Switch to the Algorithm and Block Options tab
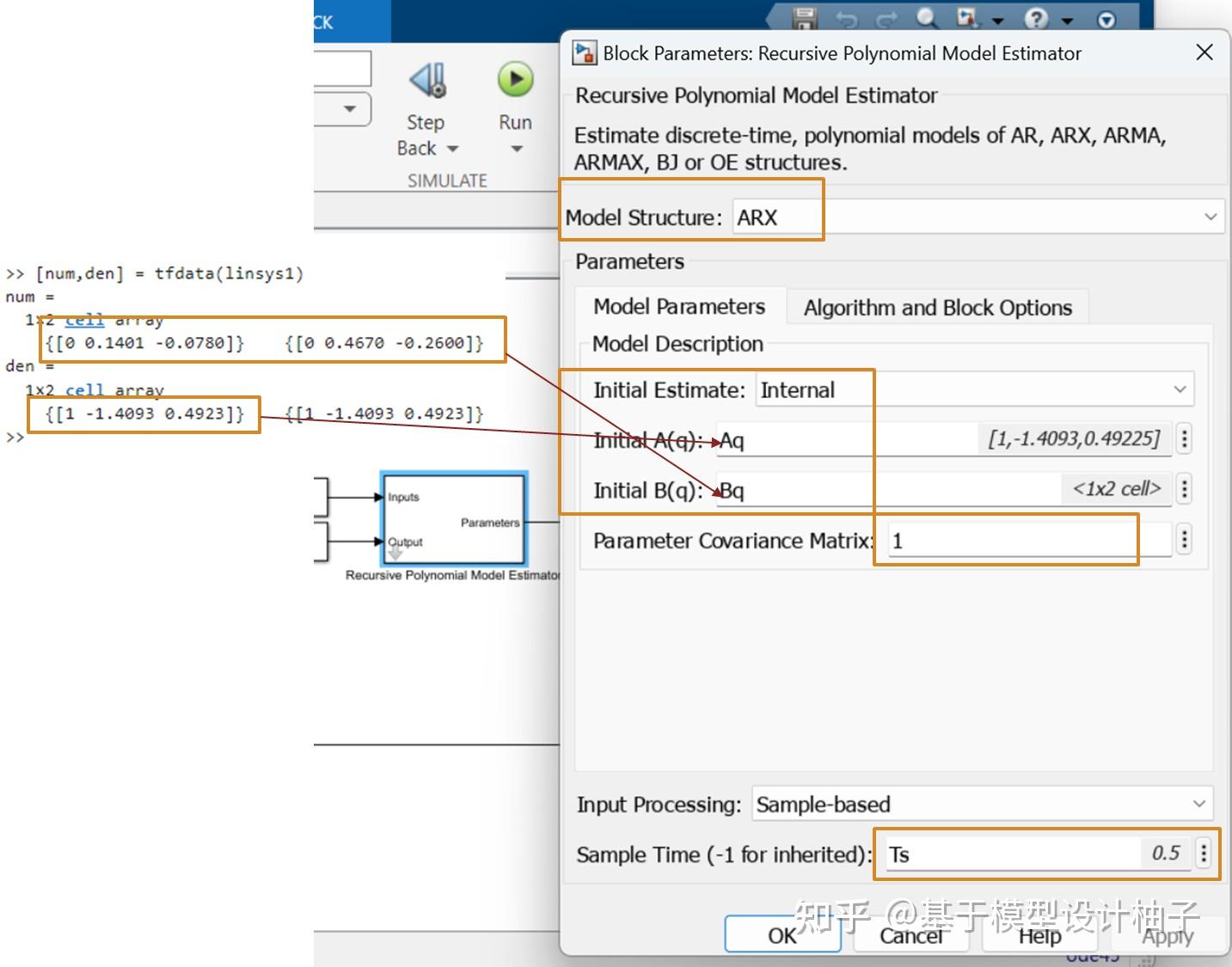This screenshot has width=1232, height=967. coord(937,306)
